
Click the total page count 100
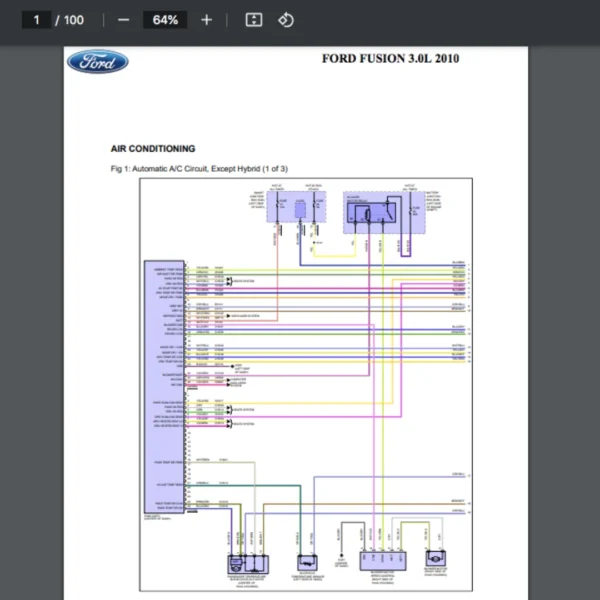click(74, 20)
